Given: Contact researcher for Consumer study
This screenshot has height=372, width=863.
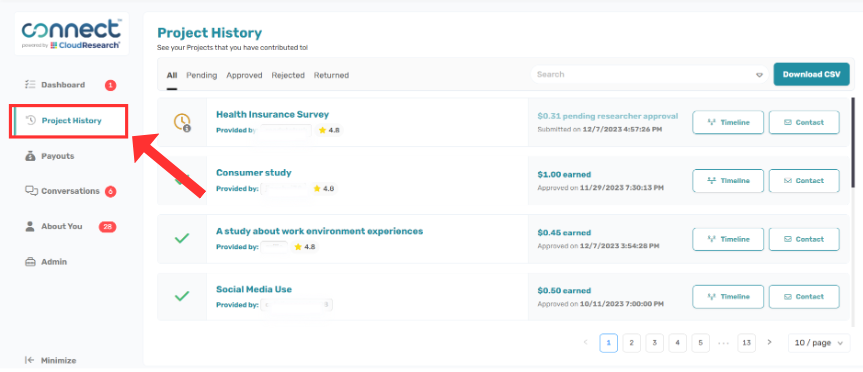Looking at the screenshot, I should (804, 180).
